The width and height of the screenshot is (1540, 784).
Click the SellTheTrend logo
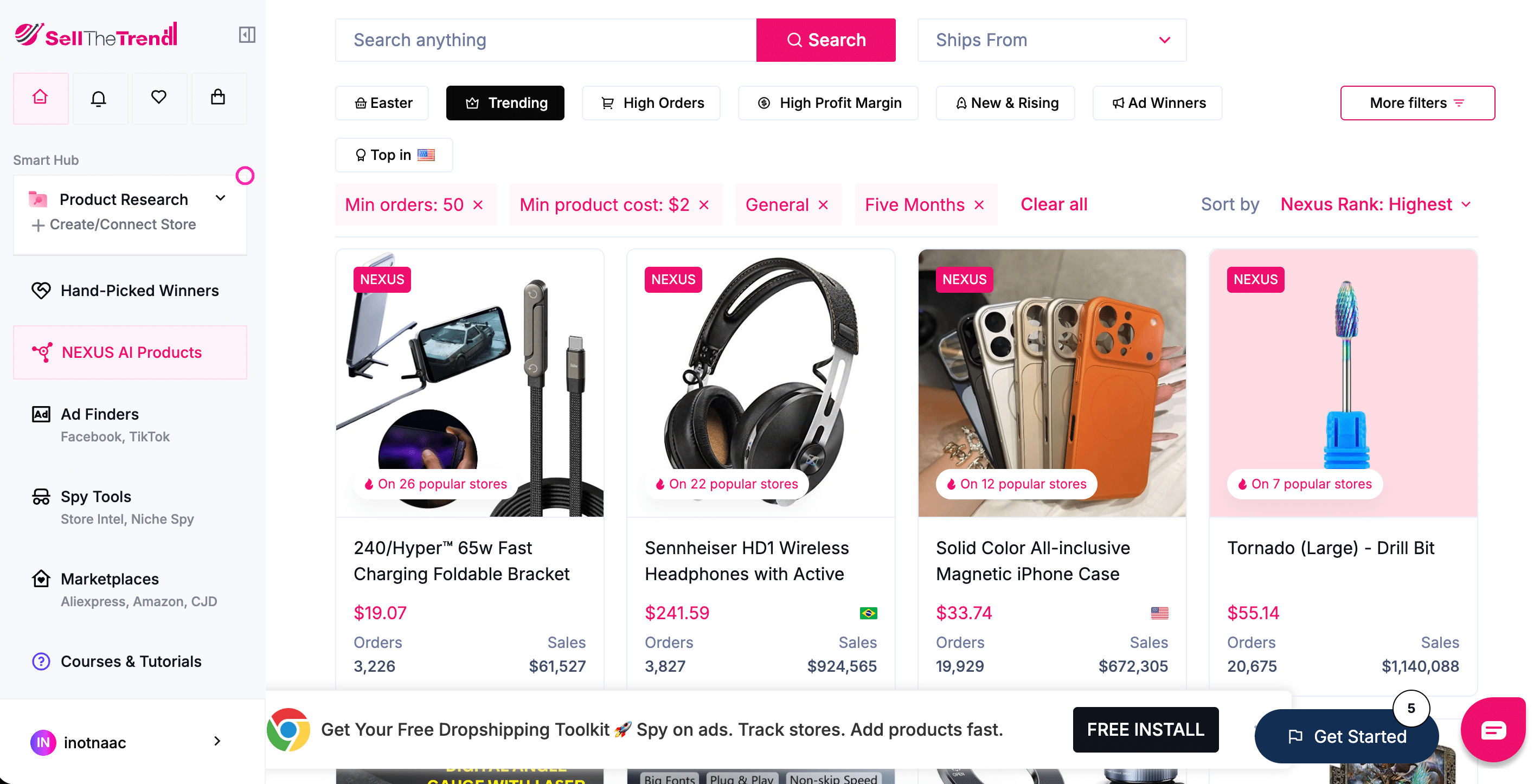(x=97, y=35)
